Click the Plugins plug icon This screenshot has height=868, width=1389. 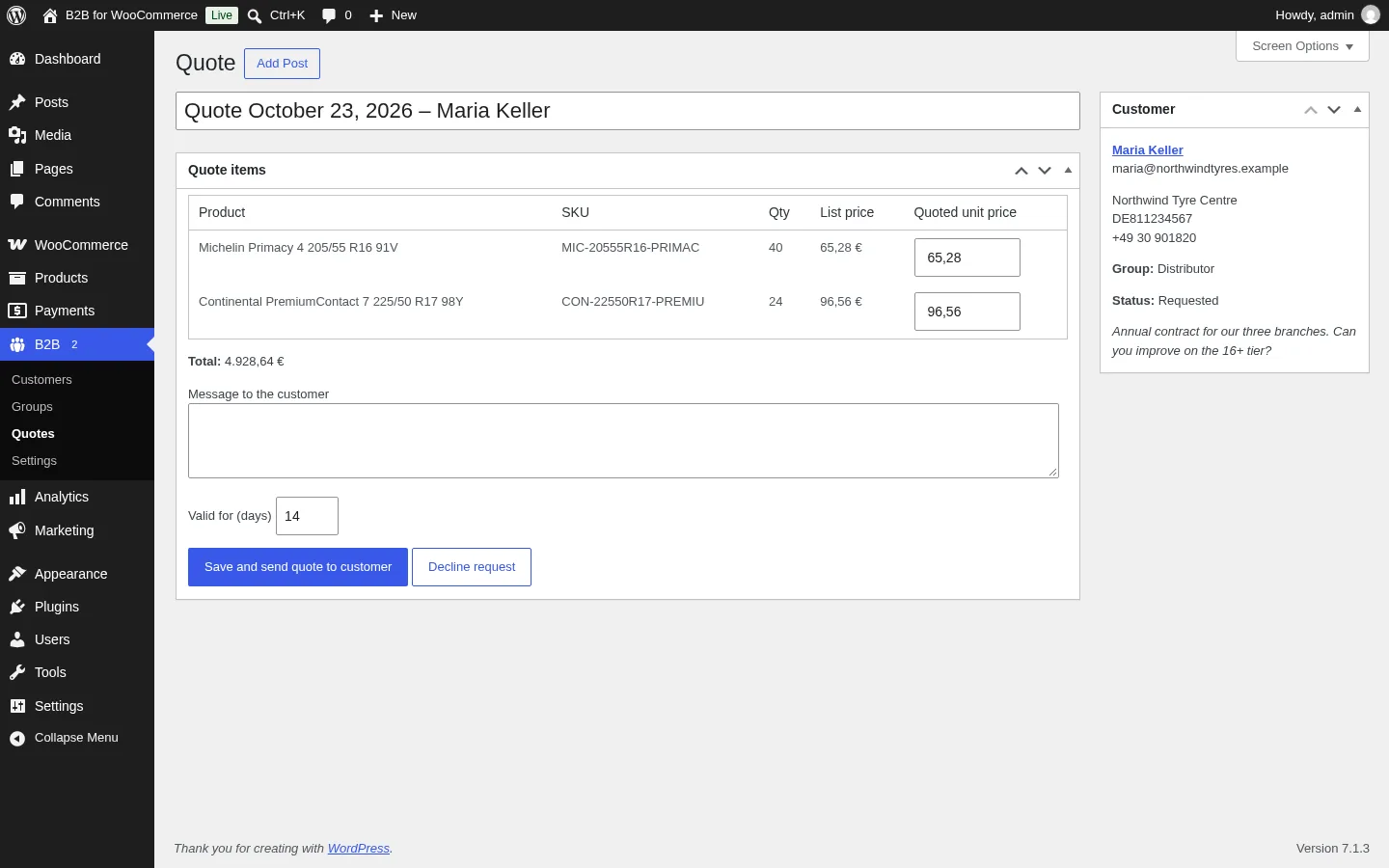17,607
